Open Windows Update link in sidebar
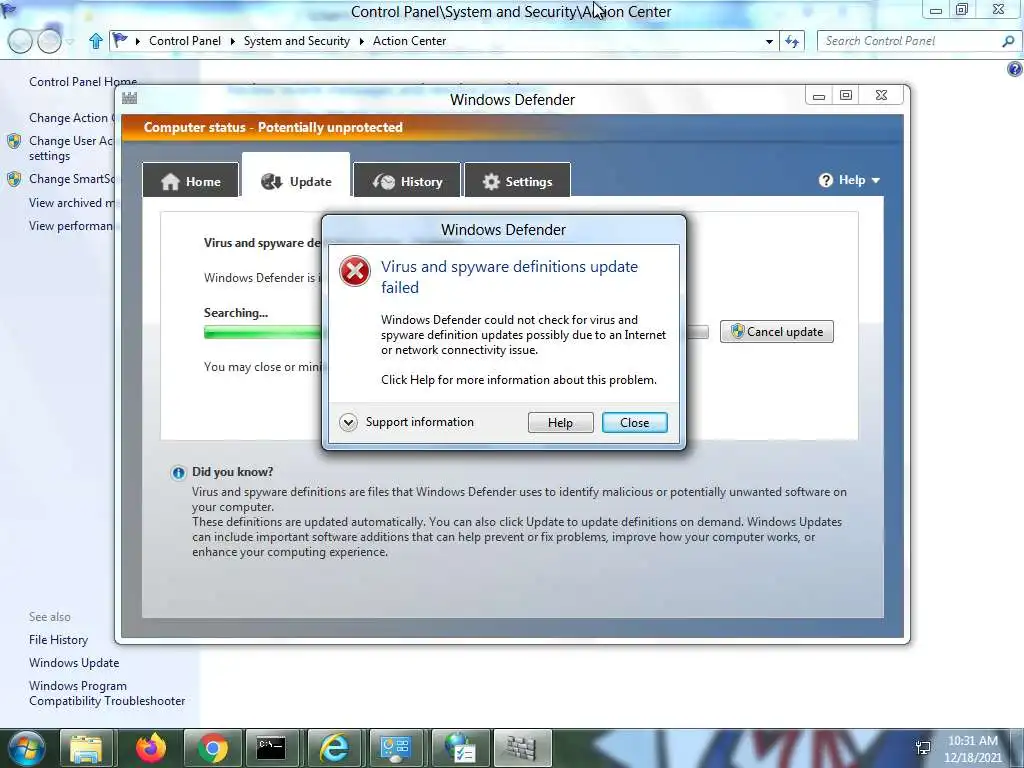 (x=74, y=663)
